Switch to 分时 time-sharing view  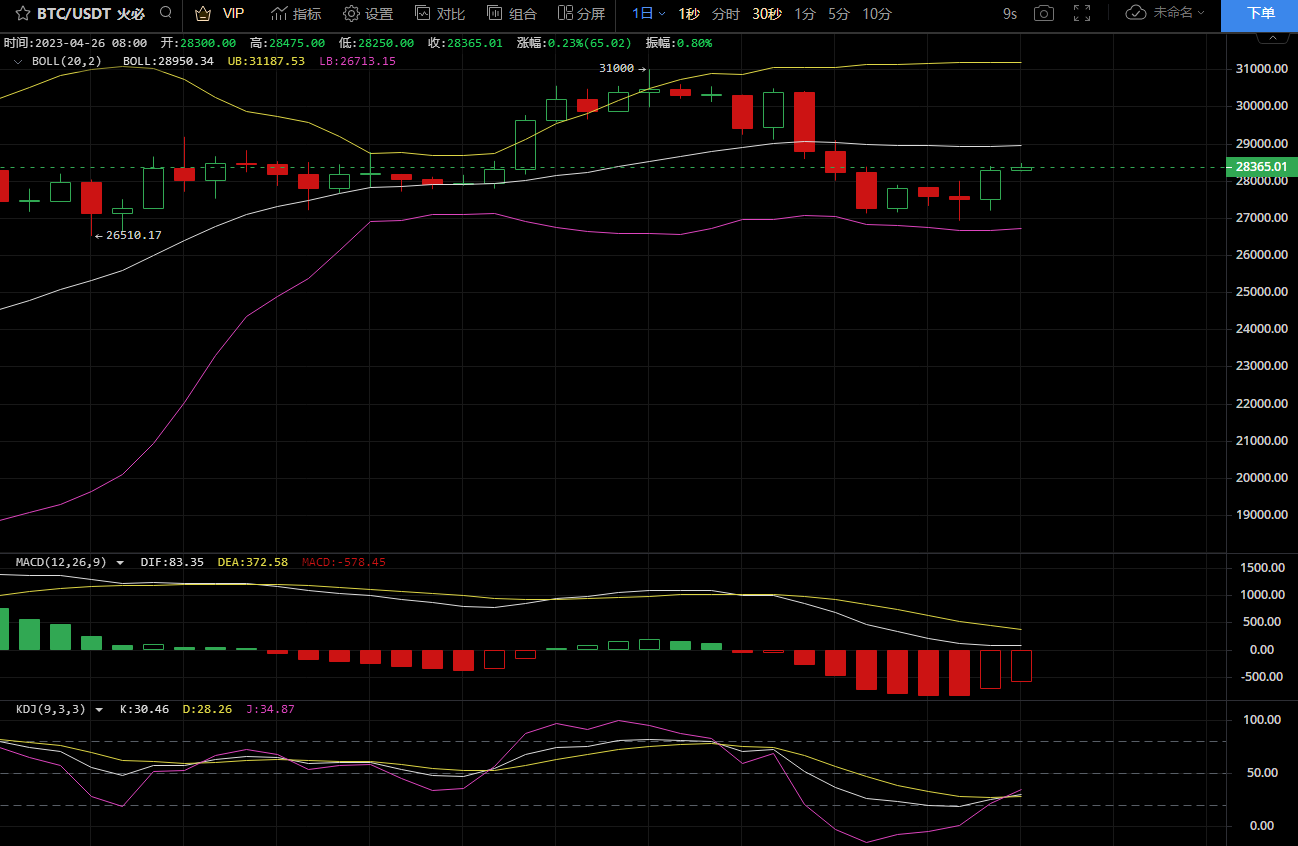click(x=726, y=14)
